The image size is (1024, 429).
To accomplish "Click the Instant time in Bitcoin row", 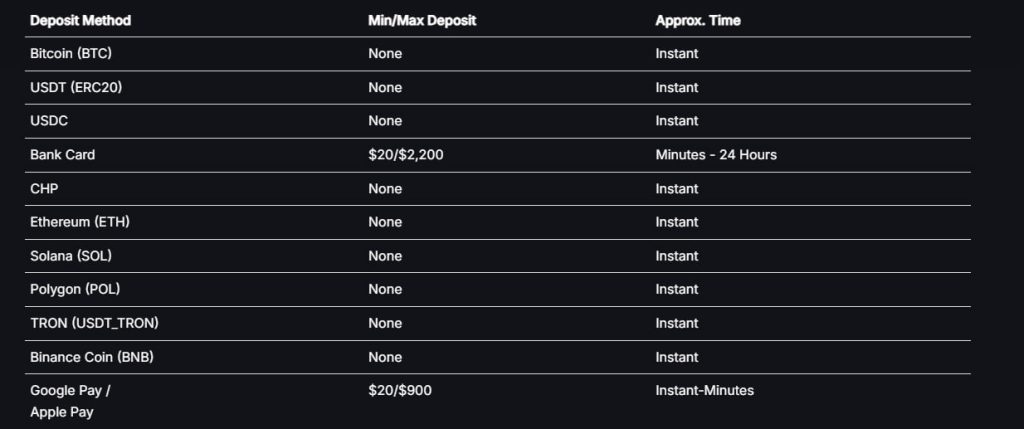I will pos(677,54).
